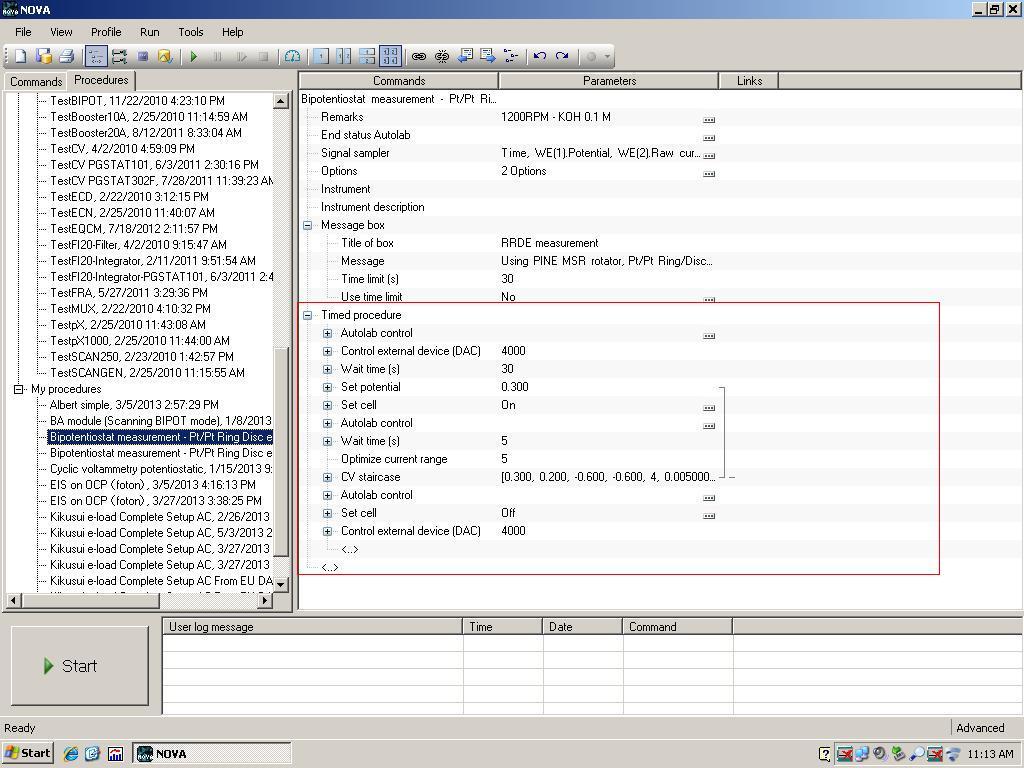The height and width of the screenshot is (768, 1024).
Task: Click the large Start button
Action: pos(80,666)
